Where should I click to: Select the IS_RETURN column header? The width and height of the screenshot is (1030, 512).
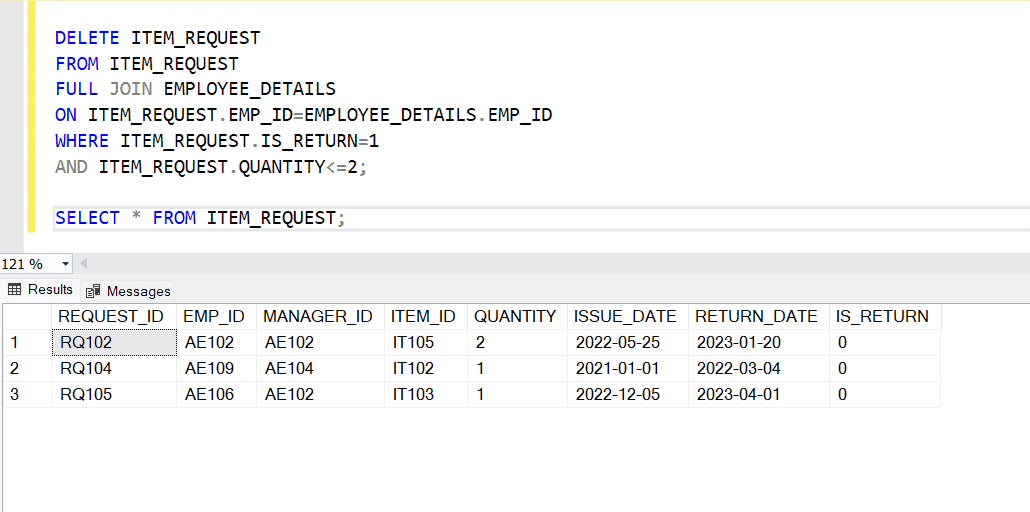pyautogui.click(x=885, y=316)
